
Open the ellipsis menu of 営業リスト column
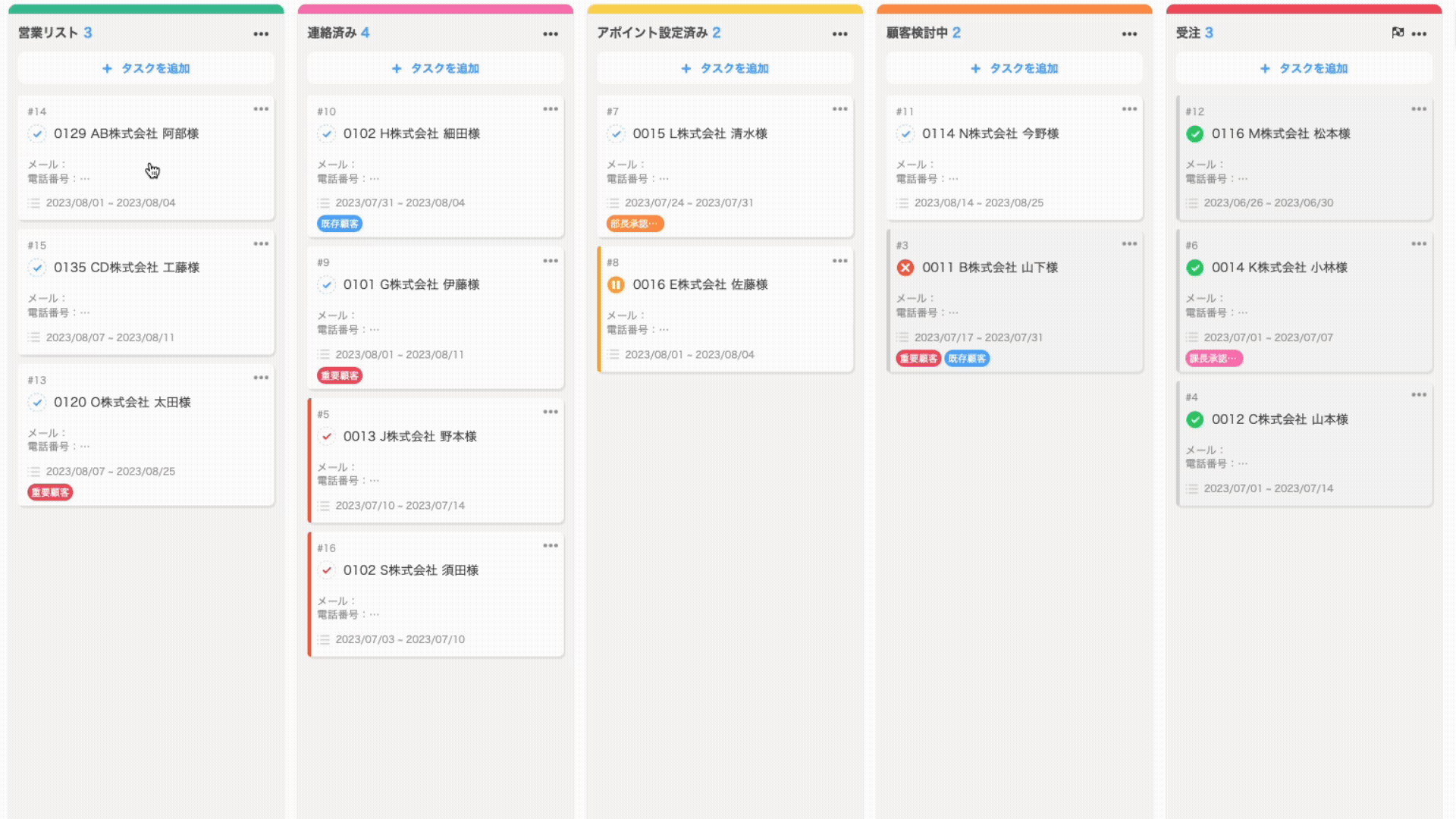[261, 33]
